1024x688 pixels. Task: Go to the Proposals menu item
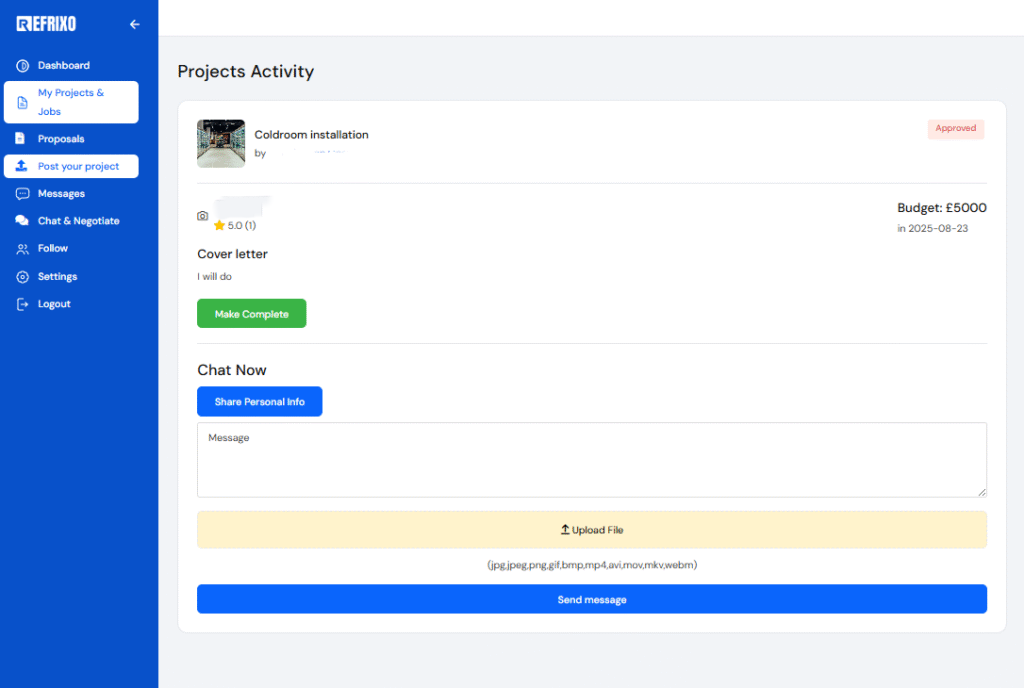pyautogui.click(x=61, y=139)
